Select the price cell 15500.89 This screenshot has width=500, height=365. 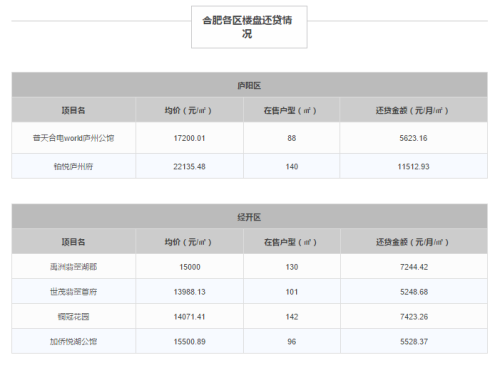coord(189,341)
